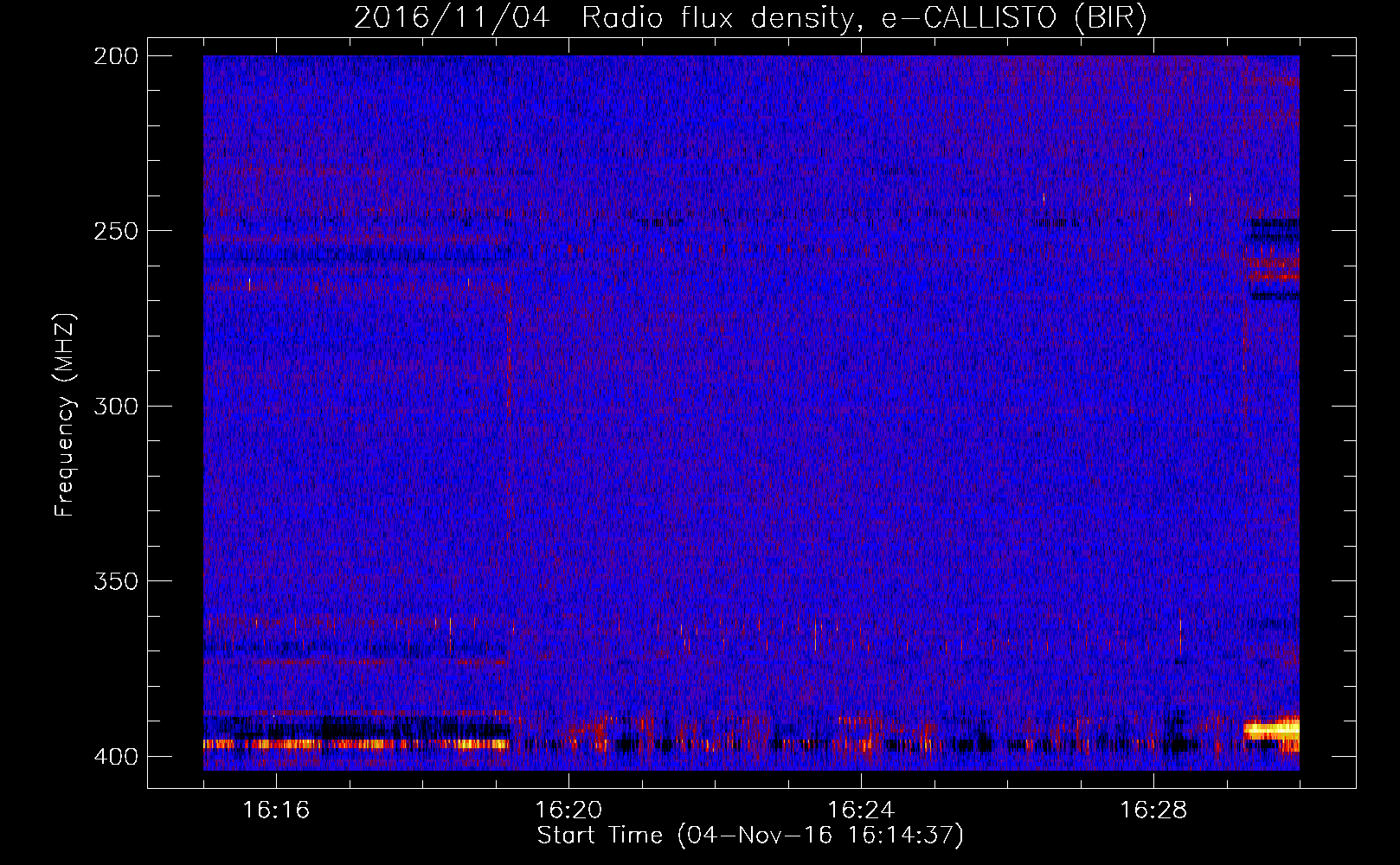Click the 'Start Time (04-Nov-16 16:14:37)' axis title
This screenshot has height=865, width=1400.
[750, 836]
